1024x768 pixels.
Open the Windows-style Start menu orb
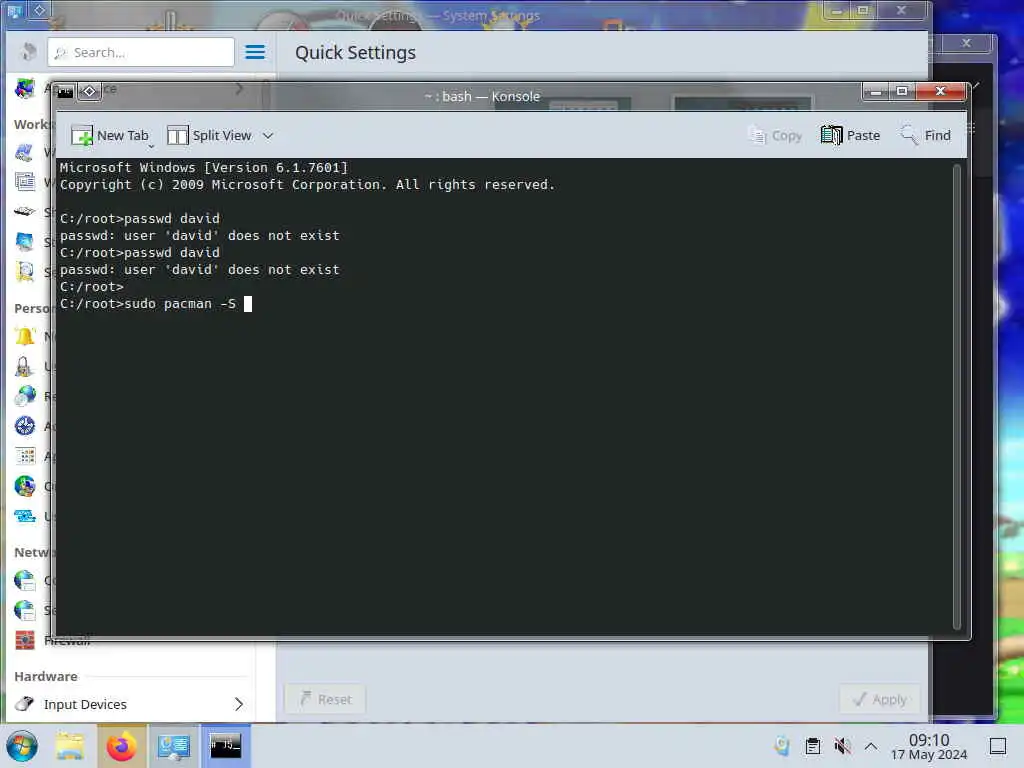[22, 746]
